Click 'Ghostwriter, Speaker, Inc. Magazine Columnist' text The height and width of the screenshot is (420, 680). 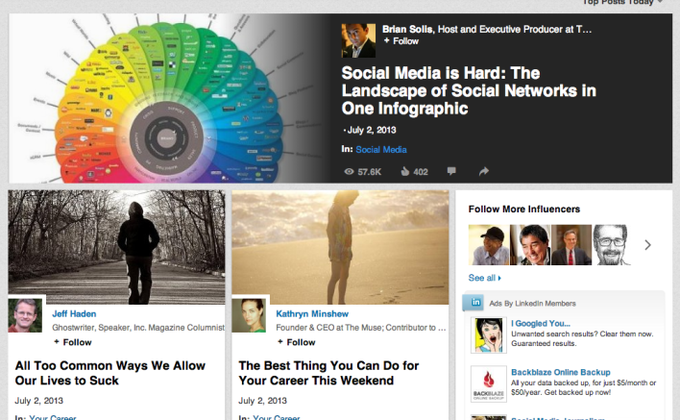point(138,328)
